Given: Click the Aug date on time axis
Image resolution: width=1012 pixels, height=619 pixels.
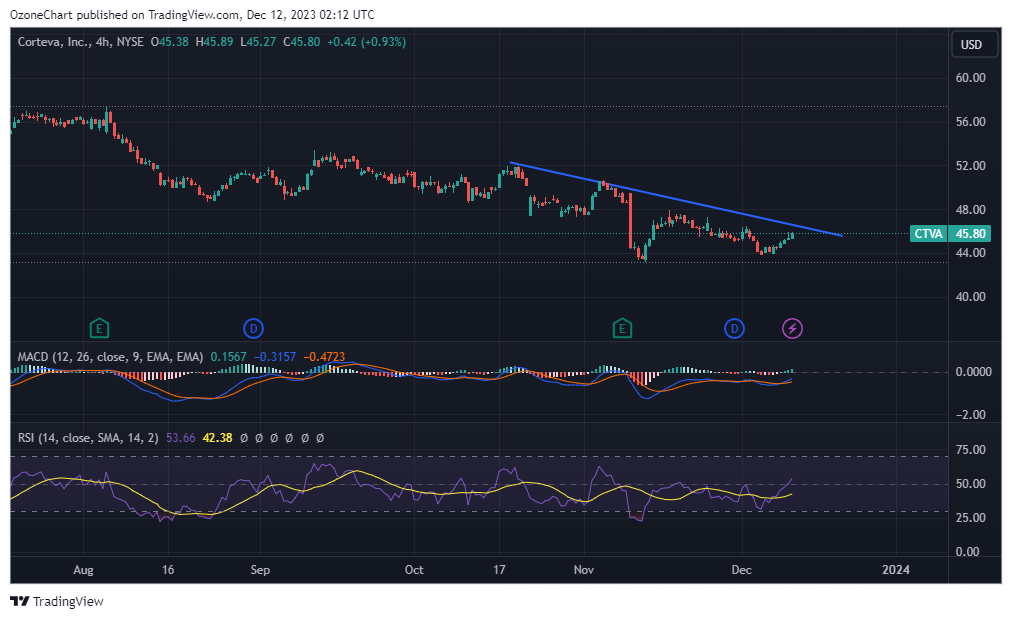Looking at the screenshot, I should pos(83,570).
